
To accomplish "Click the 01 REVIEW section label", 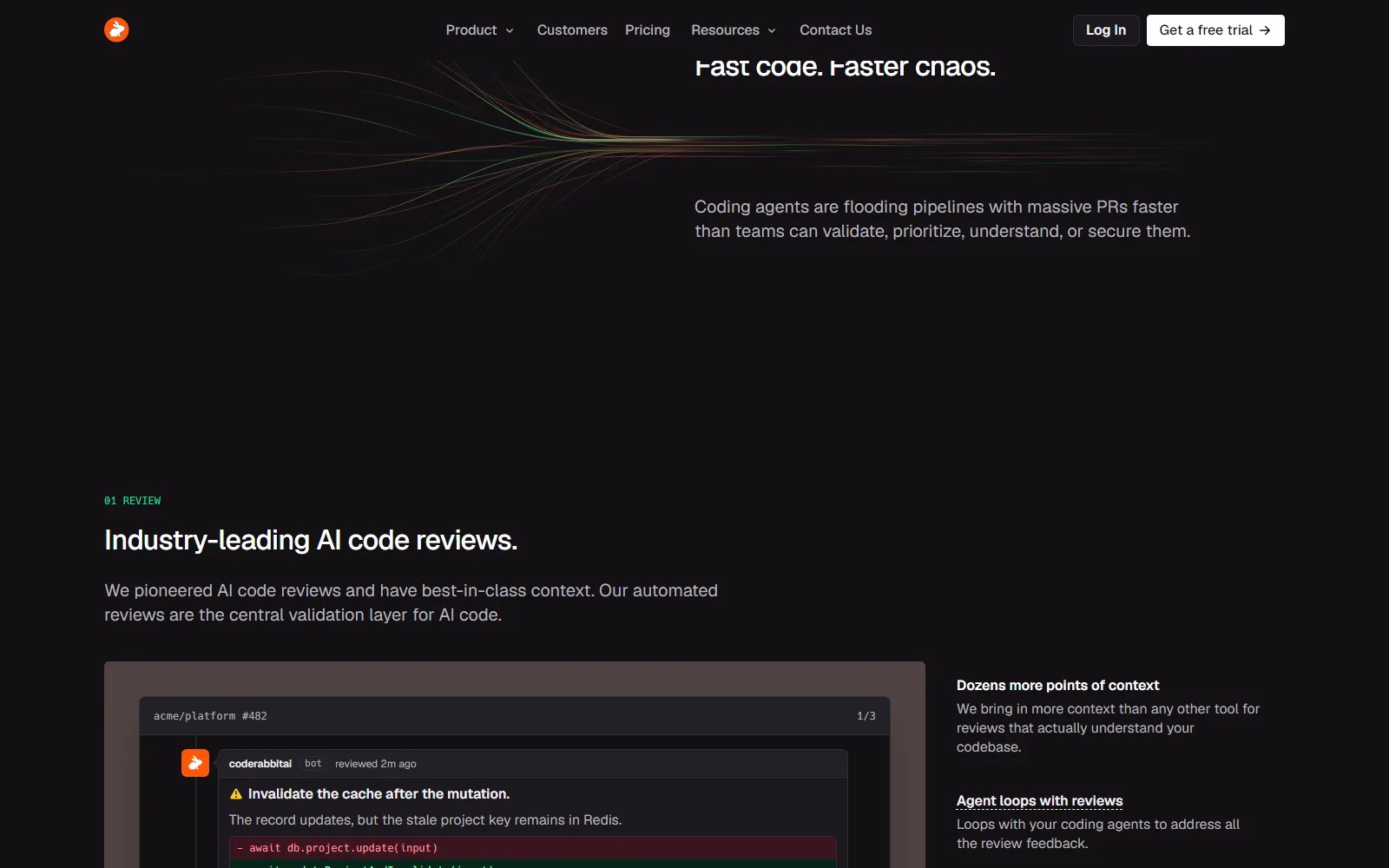I will point(133,501).
